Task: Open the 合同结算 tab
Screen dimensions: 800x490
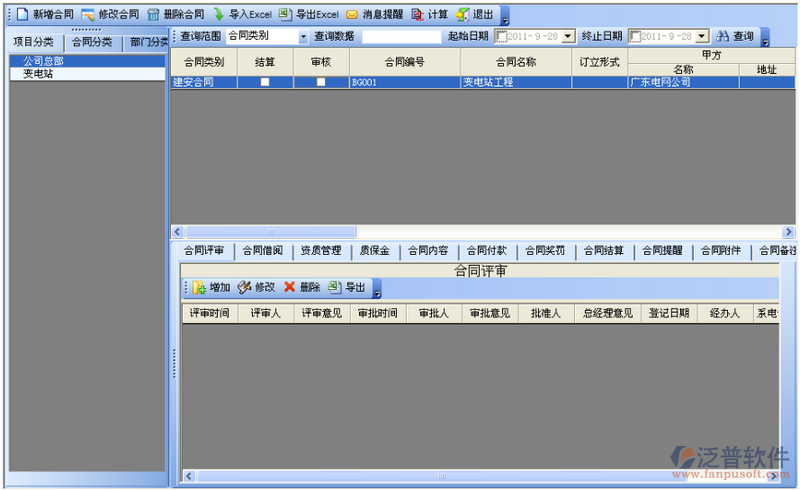Action: click(604, 251)
